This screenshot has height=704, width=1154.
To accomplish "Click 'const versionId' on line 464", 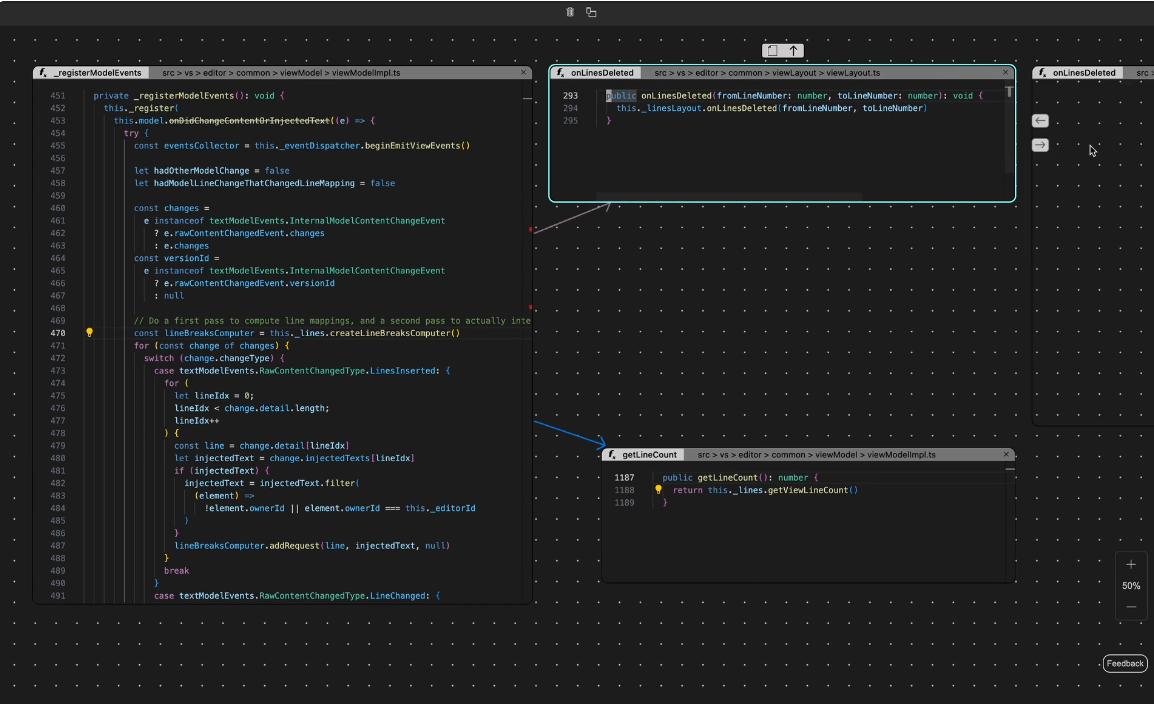I will [171, 258].
